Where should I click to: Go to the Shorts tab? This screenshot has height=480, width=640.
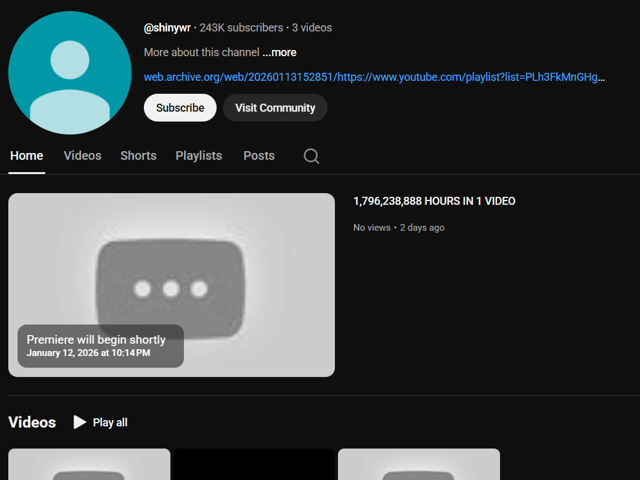tap(138, 156)
